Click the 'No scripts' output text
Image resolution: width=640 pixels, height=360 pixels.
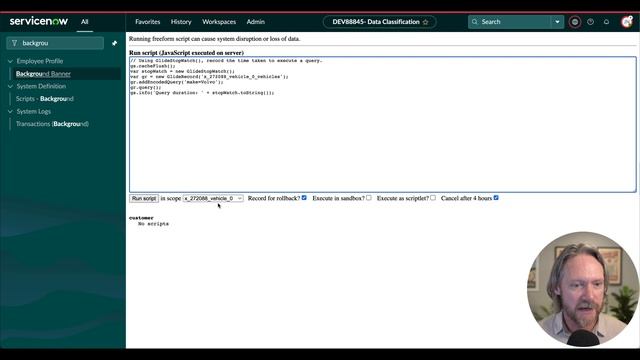153,224
